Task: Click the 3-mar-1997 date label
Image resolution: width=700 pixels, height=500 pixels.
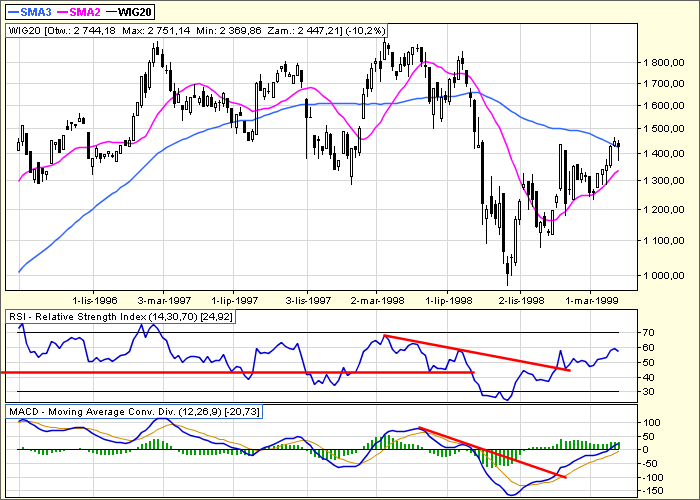Action: [164, 300]
